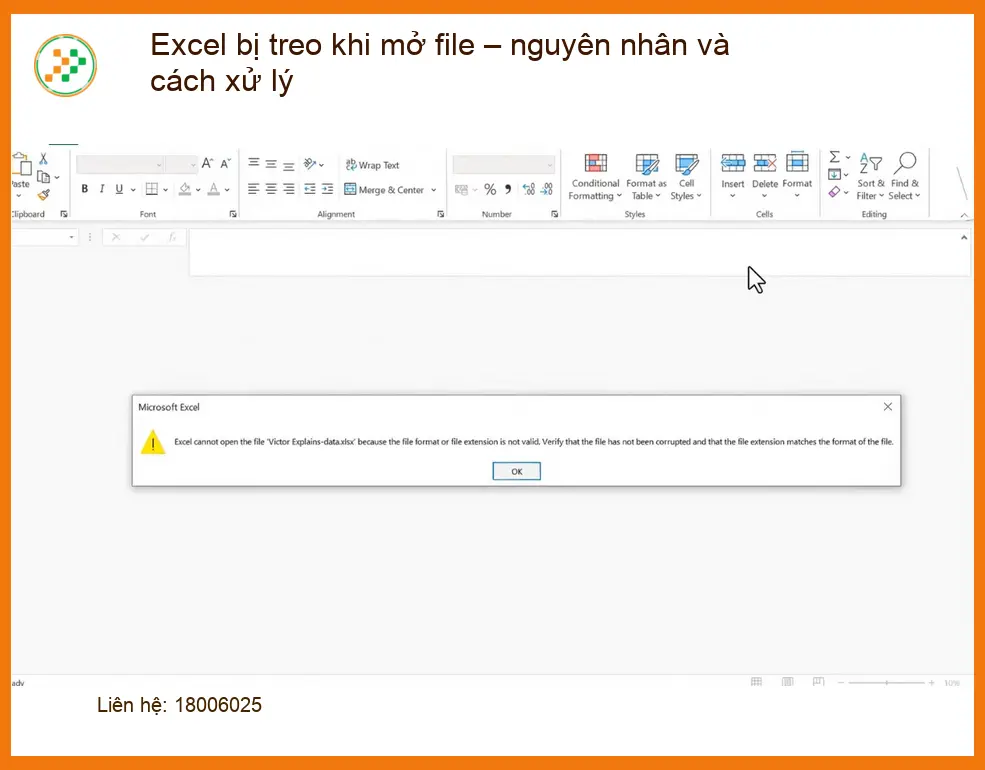Click Decrease Indent icon
Viewport: 985px width, 770px height.
tap(310, 189)
